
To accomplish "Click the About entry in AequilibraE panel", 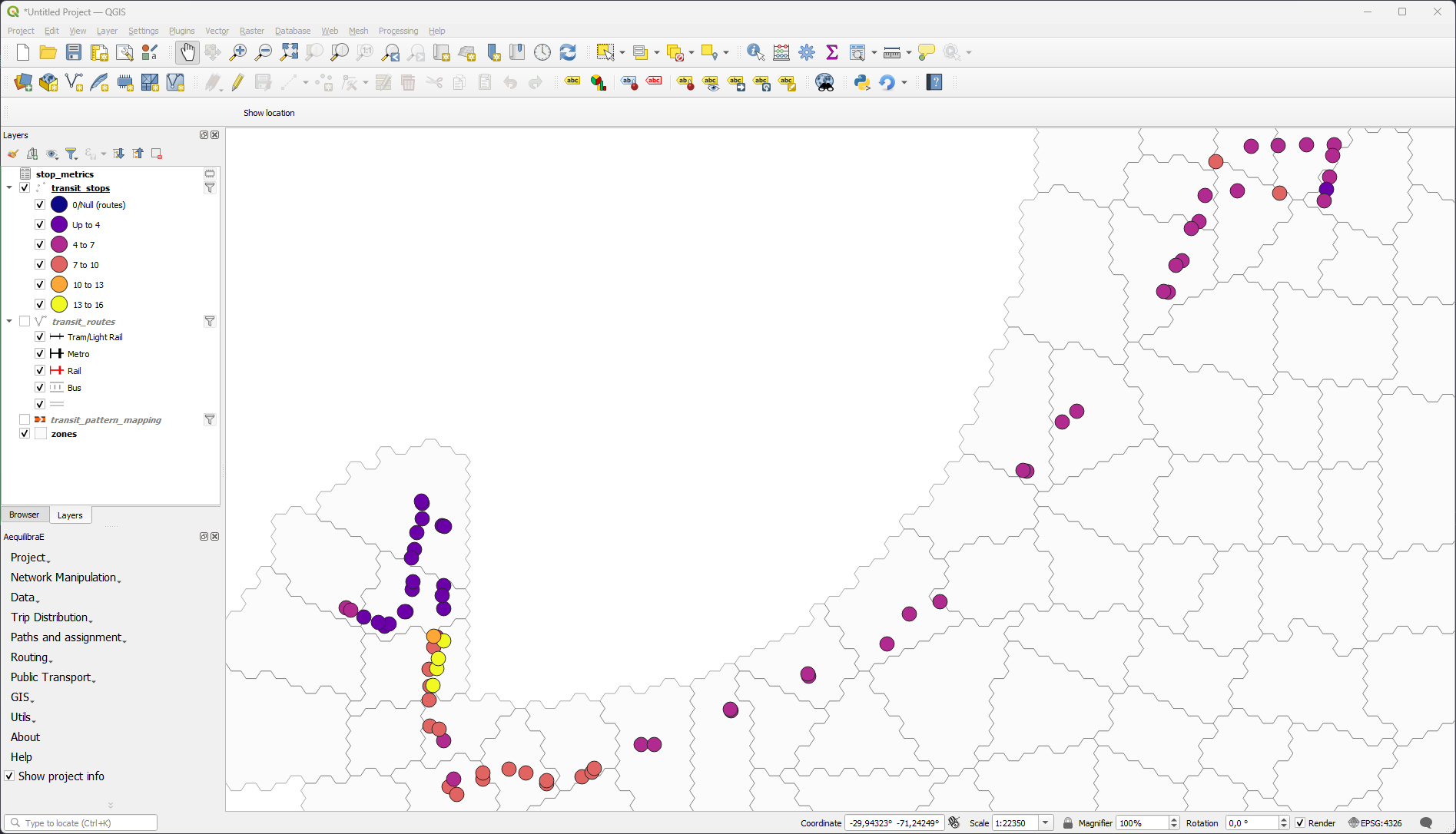I will tap(25, 737).
